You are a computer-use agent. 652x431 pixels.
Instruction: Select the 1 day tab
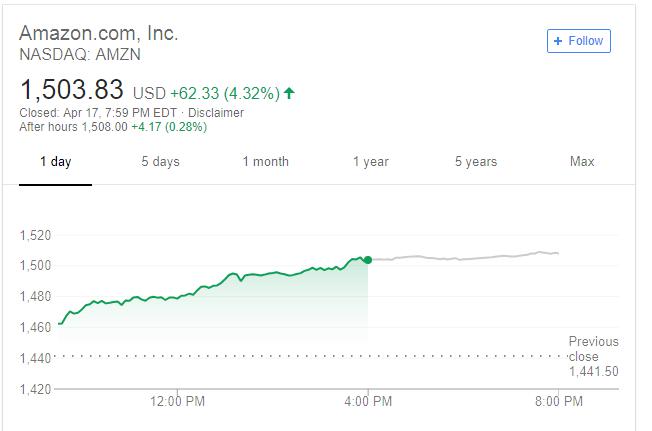[55, 162]
